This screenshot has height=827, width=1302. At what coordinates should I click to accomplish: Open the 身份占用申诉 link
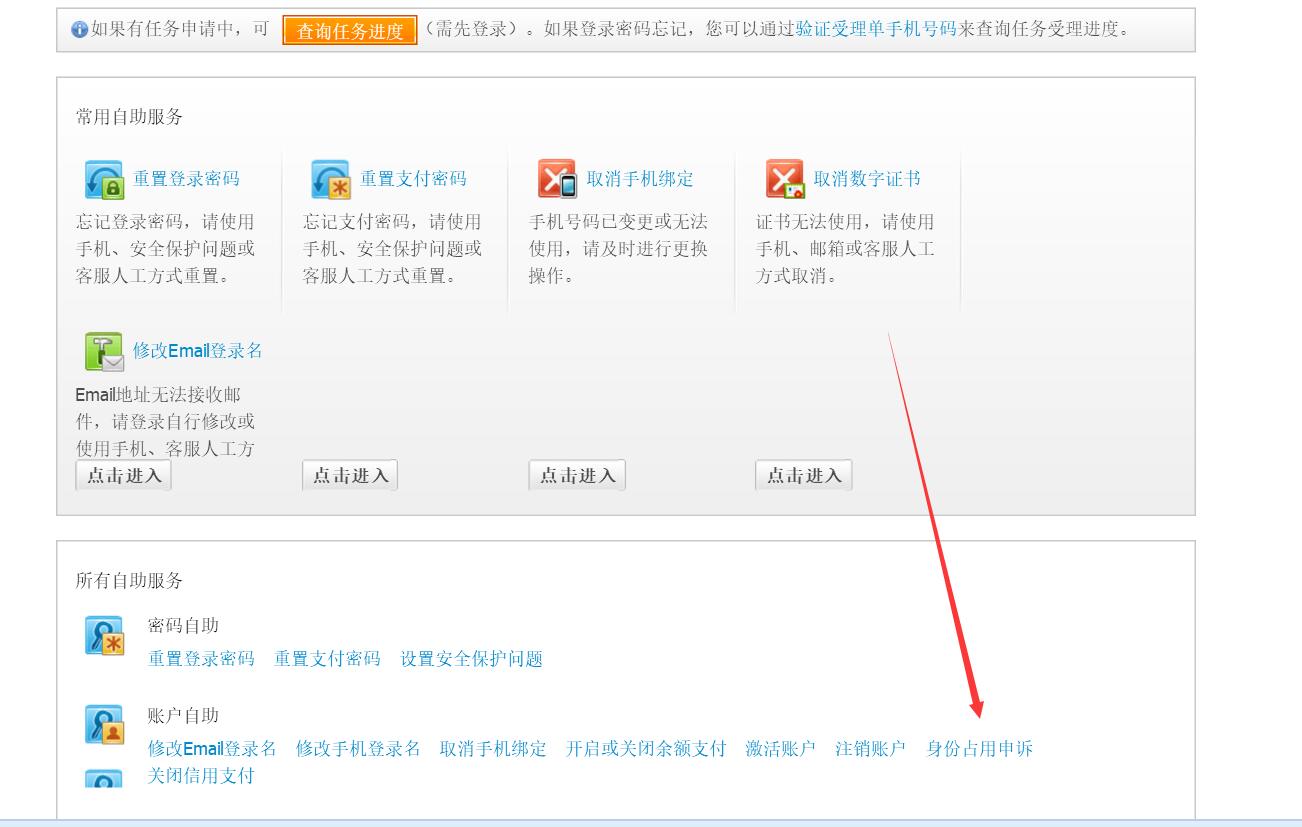[x=980, y=749]
